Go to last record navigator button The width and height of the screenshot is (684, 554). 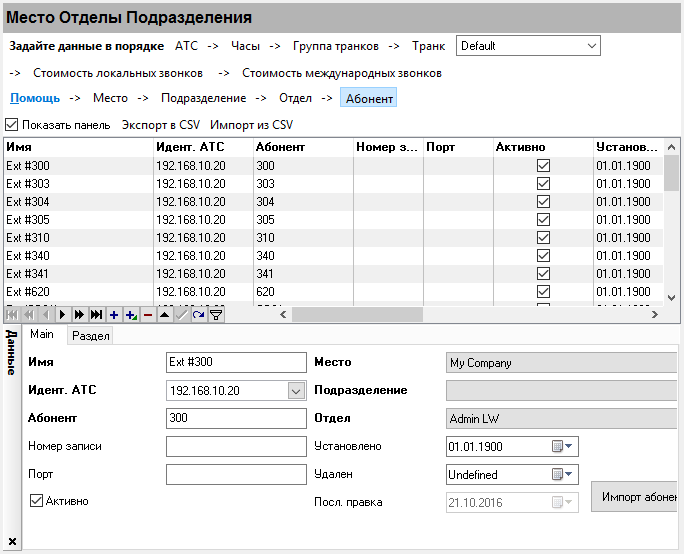pos(96,315)
